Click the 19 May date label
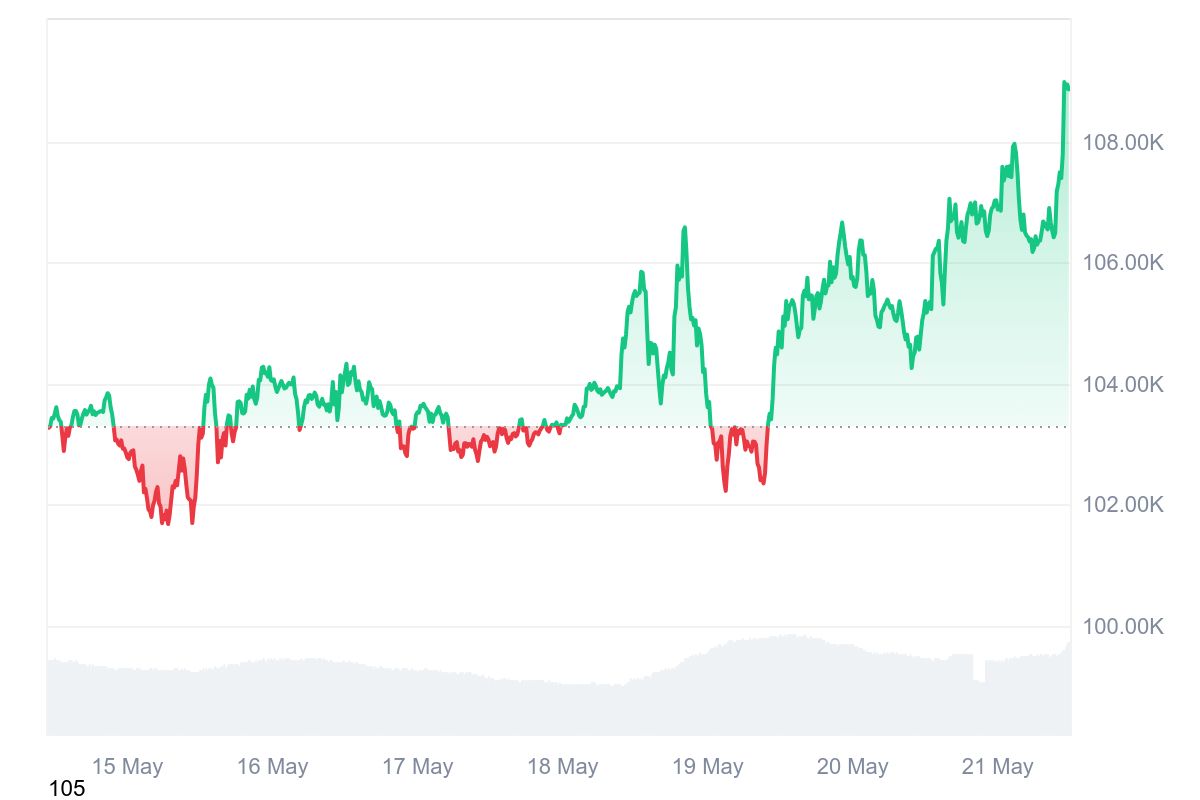 707,767
